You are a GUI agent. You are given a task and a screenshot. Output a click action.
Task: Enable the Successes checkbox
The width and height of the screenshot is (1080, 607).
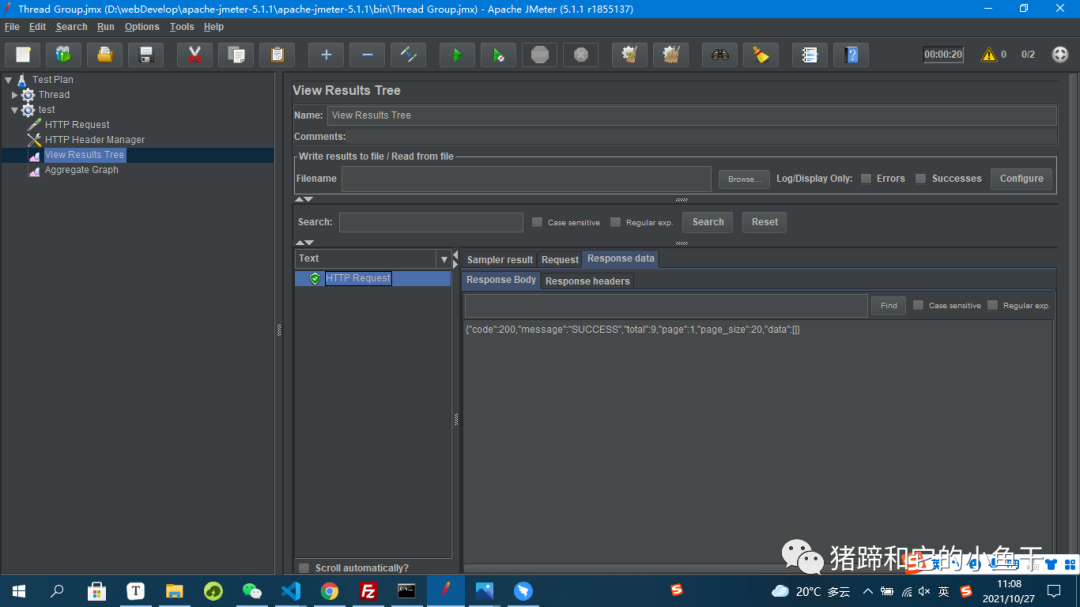(x=920, y=178)
